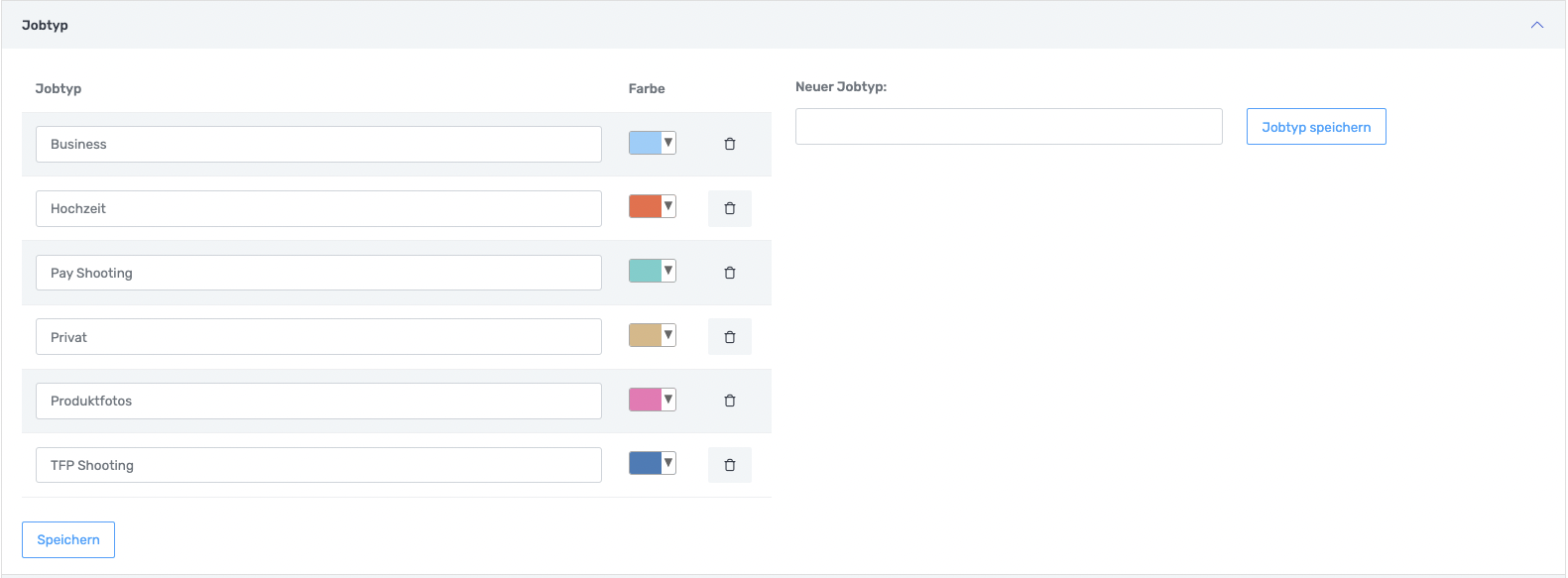This screenshot has height=578, width=1568.
Task: Delete the Business job type row
Action: [729, 145]
